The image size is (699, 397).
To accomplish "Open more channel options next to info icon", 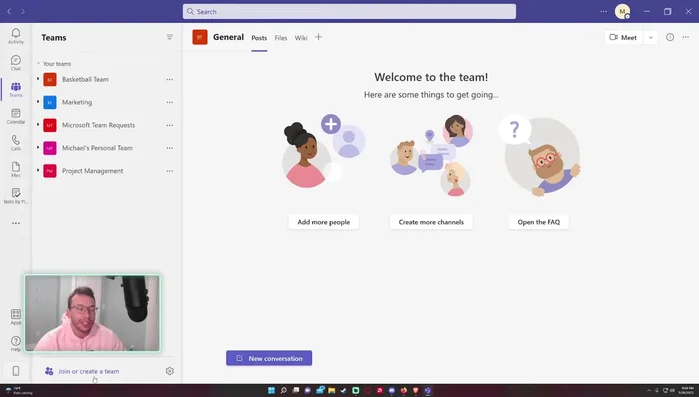I will (x=686, y=37).
